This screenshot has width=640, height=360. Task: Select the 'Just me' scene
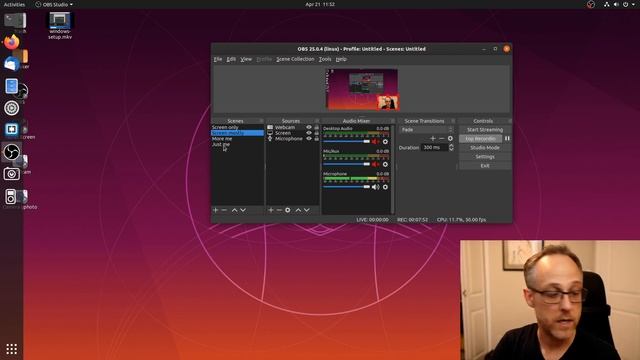(237, 144)
